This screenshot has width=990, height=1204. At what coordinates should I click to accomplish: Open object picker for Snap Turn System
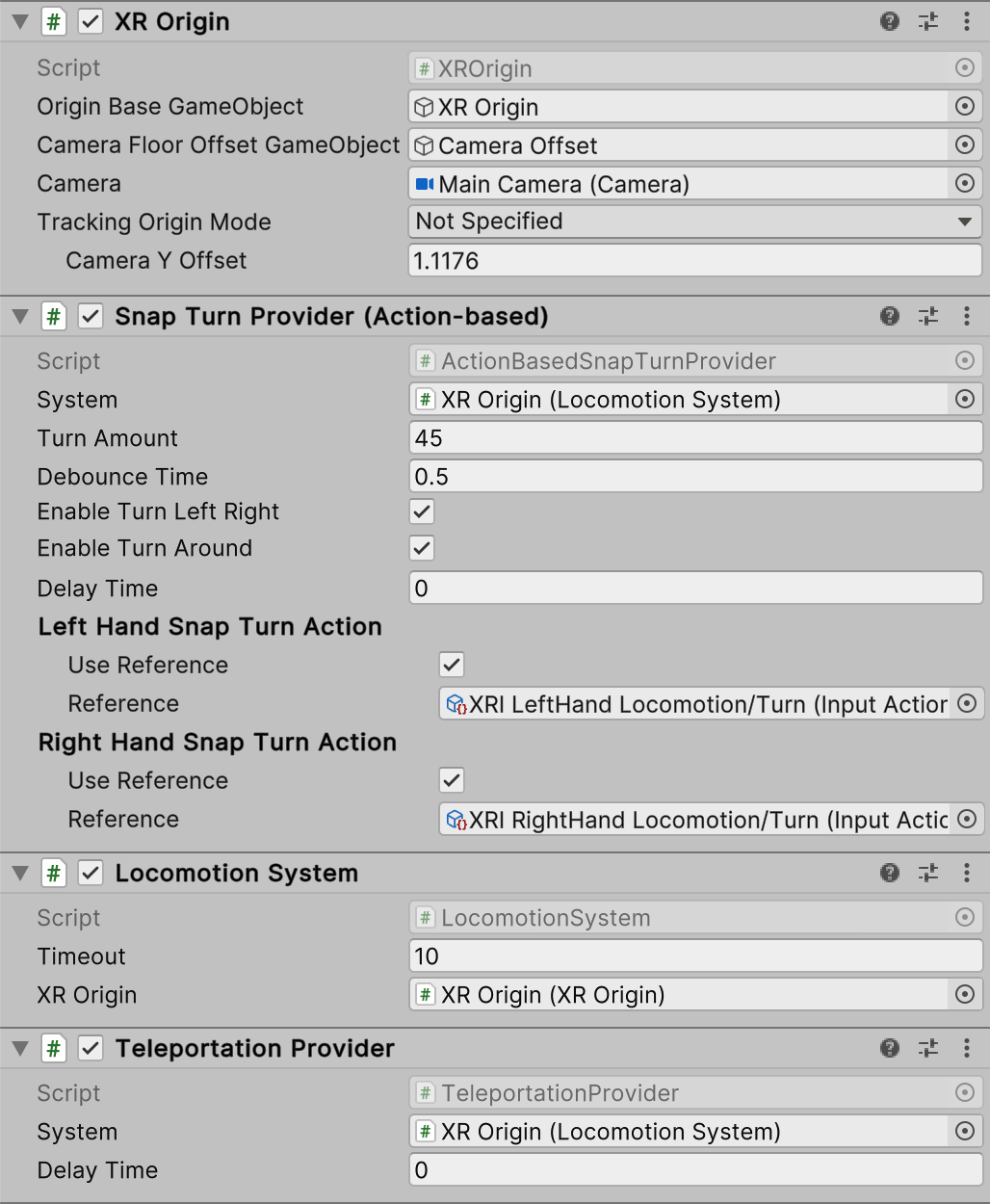click(964, 400)
